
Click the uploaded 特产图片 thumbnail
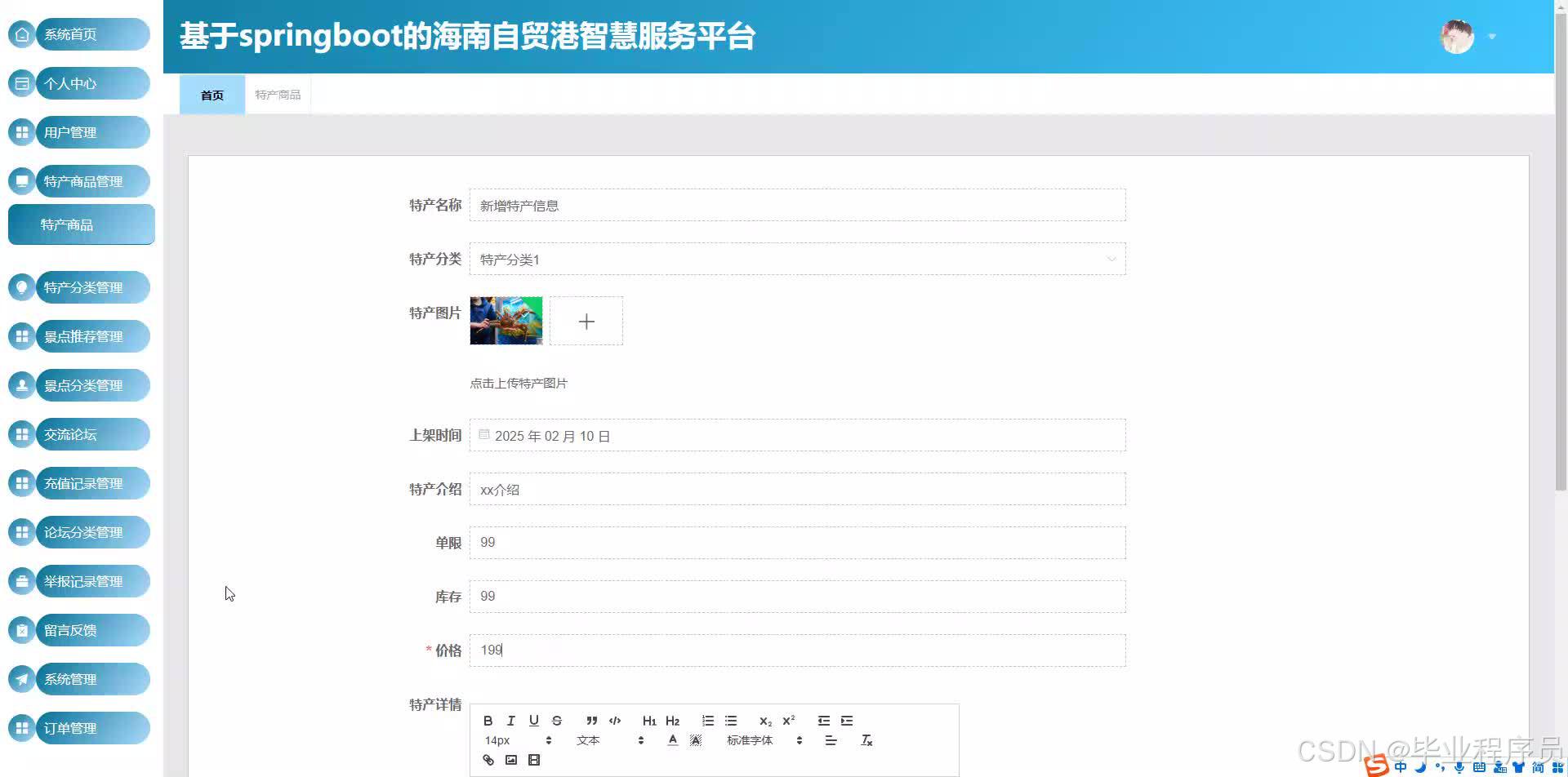pos(506,321)
